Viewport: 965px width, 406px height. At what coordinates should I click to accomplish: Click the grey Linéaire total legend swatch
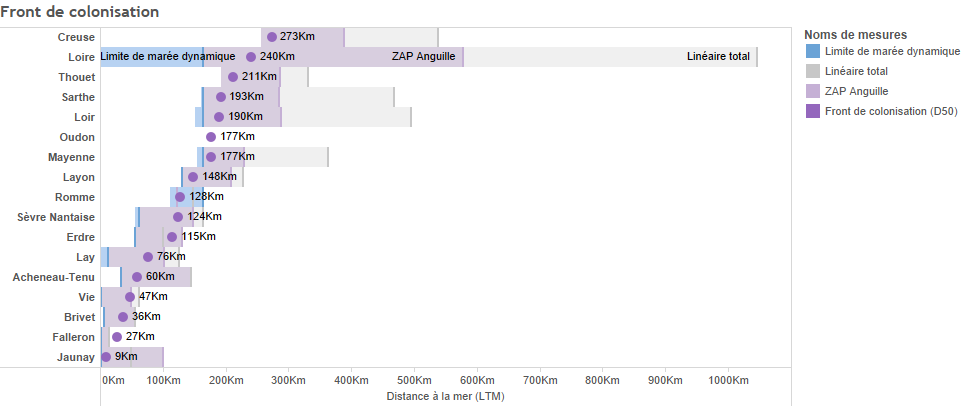pos(812,71)
